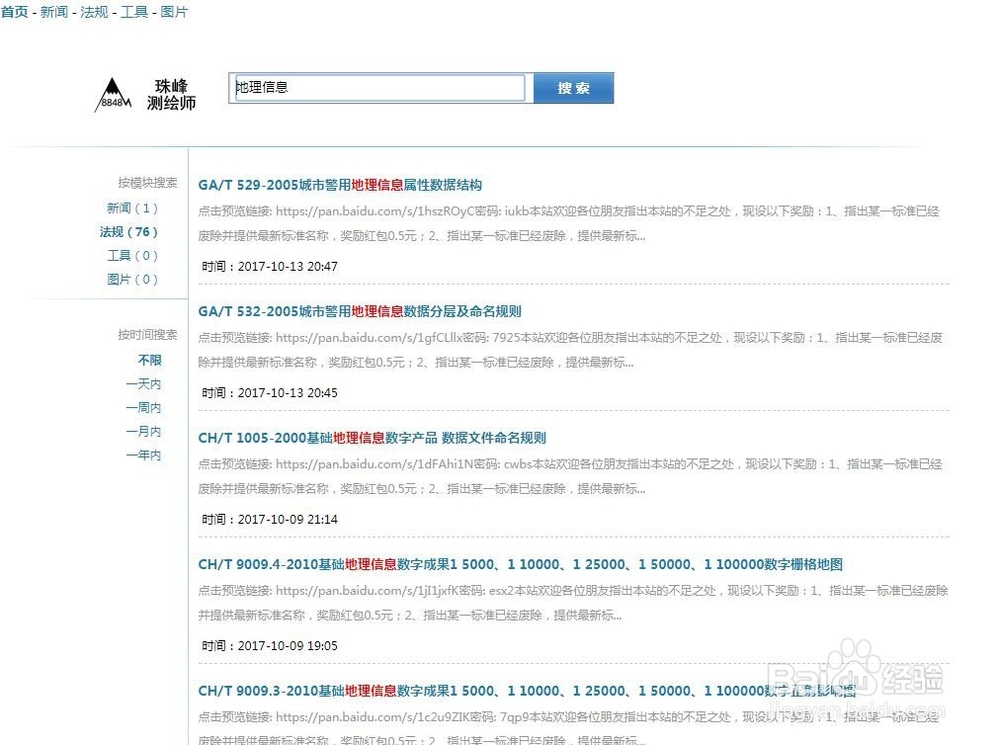Filter results by 新闻 ( 1 ) module

point(133,208)
